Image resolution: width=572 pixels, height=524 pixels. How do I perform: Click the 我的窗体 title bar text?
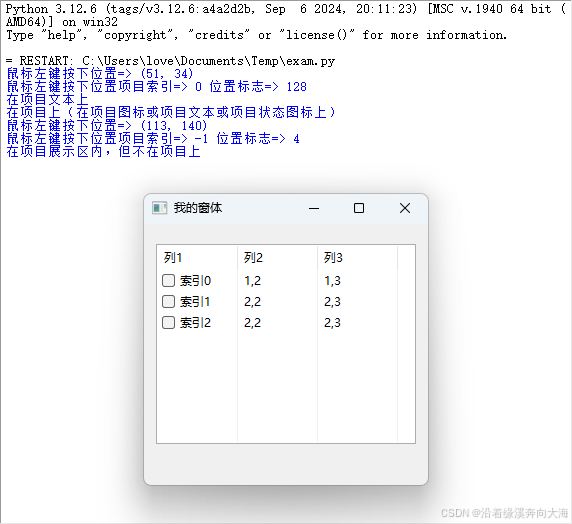[198, 208]
